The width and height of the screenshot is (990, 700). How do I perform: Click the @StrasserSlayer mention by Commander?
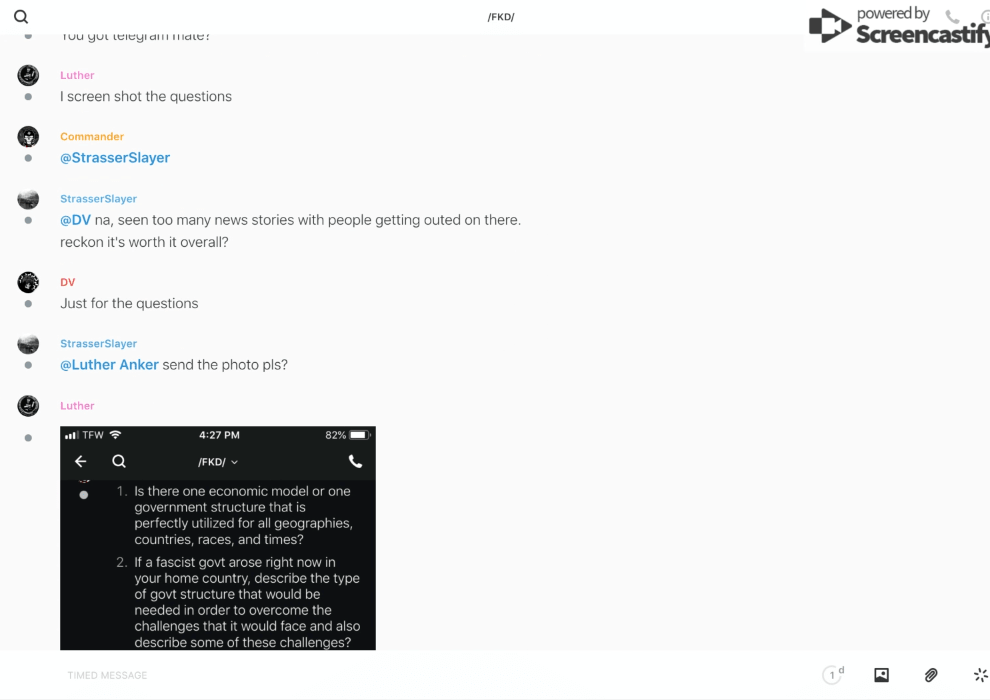115,158
